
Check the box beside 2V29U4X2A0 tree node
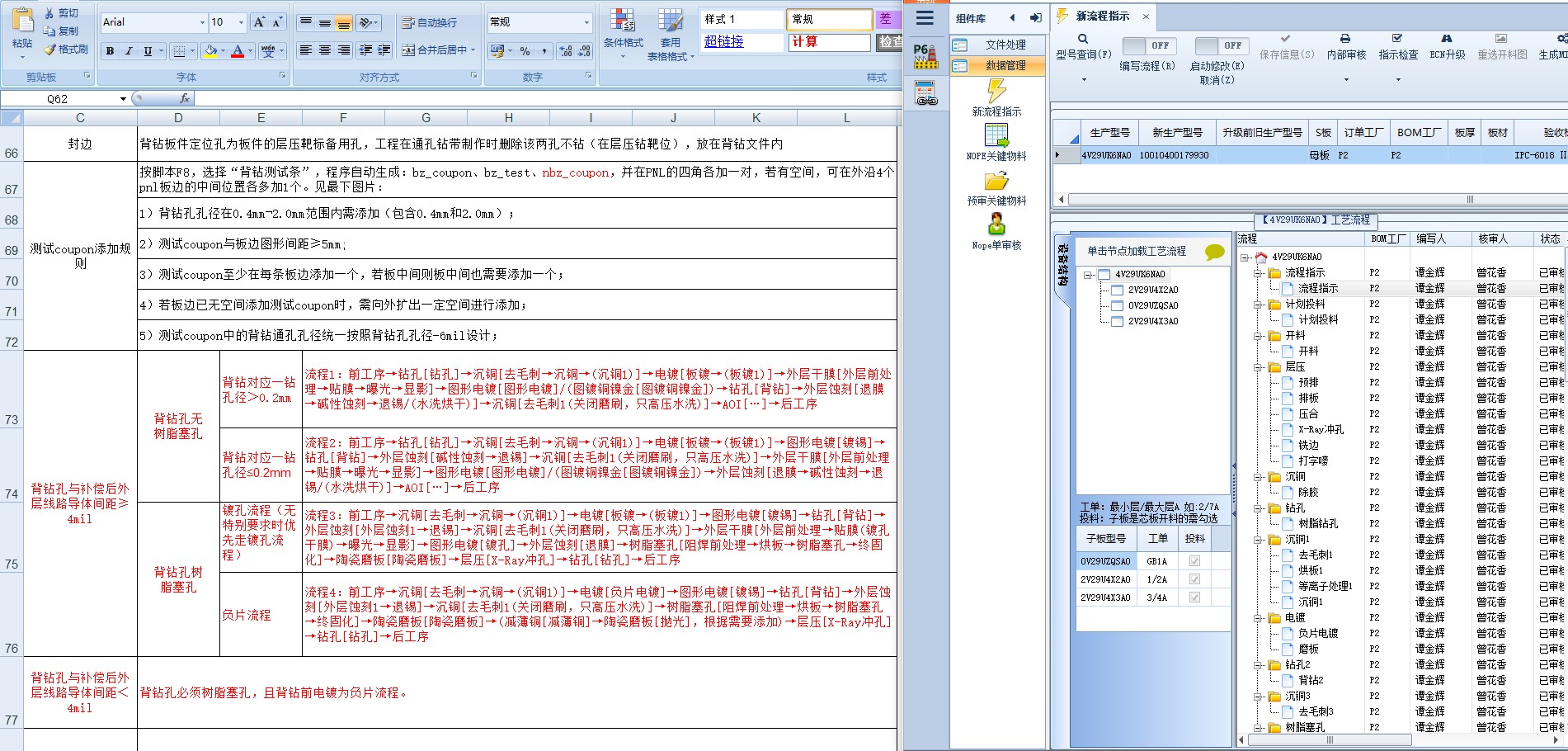tap(1117, 290)
